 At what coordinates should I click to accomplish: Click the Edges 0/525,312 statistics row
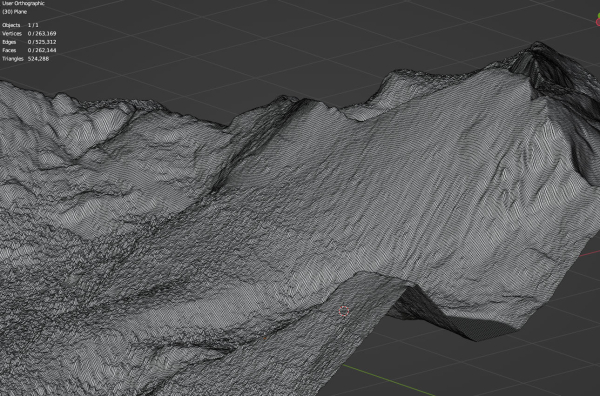[29, 42]
